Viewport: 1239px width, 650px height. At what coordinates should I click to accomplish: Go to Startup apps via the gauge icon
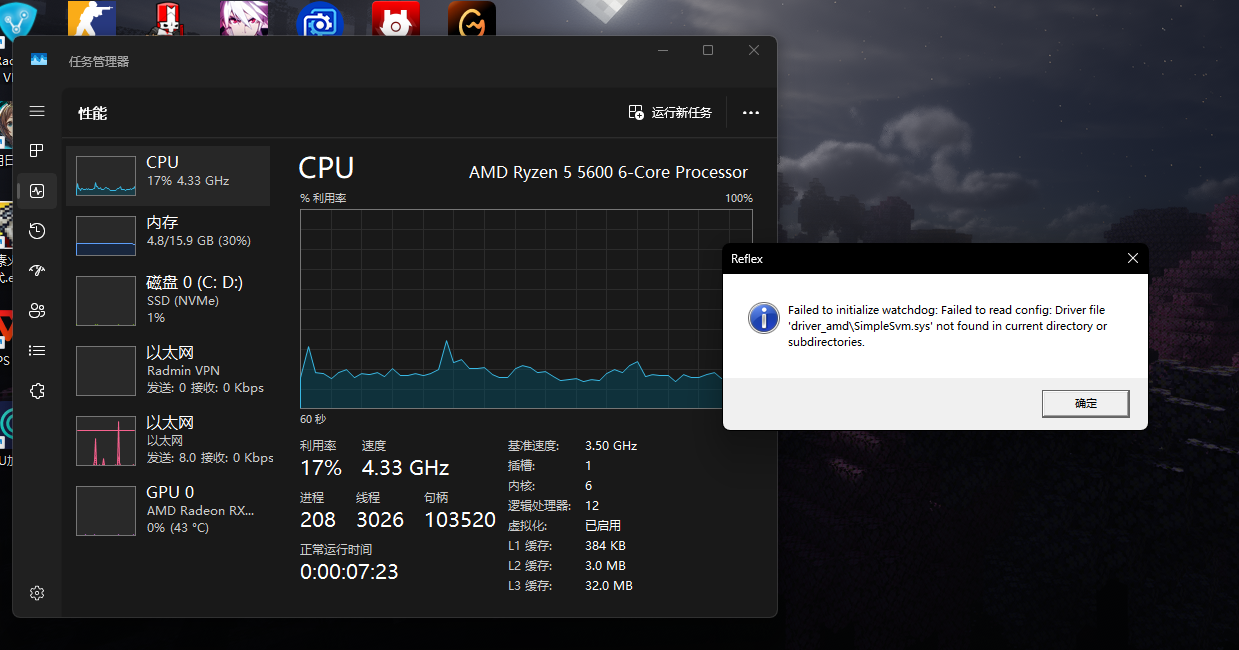click(x=37, y=270)
